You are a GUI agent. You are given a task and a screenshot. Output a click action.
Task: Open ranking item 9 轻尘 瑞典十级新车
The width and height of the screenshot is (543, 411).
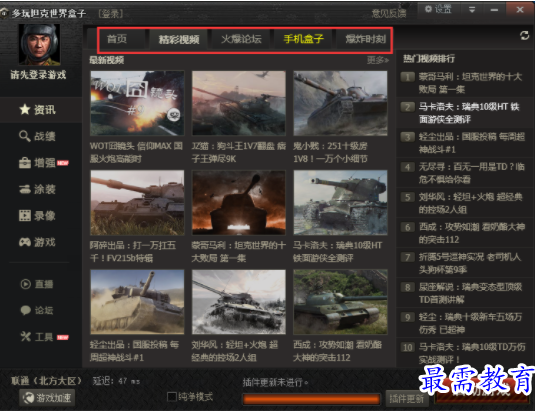click(465, 323)
